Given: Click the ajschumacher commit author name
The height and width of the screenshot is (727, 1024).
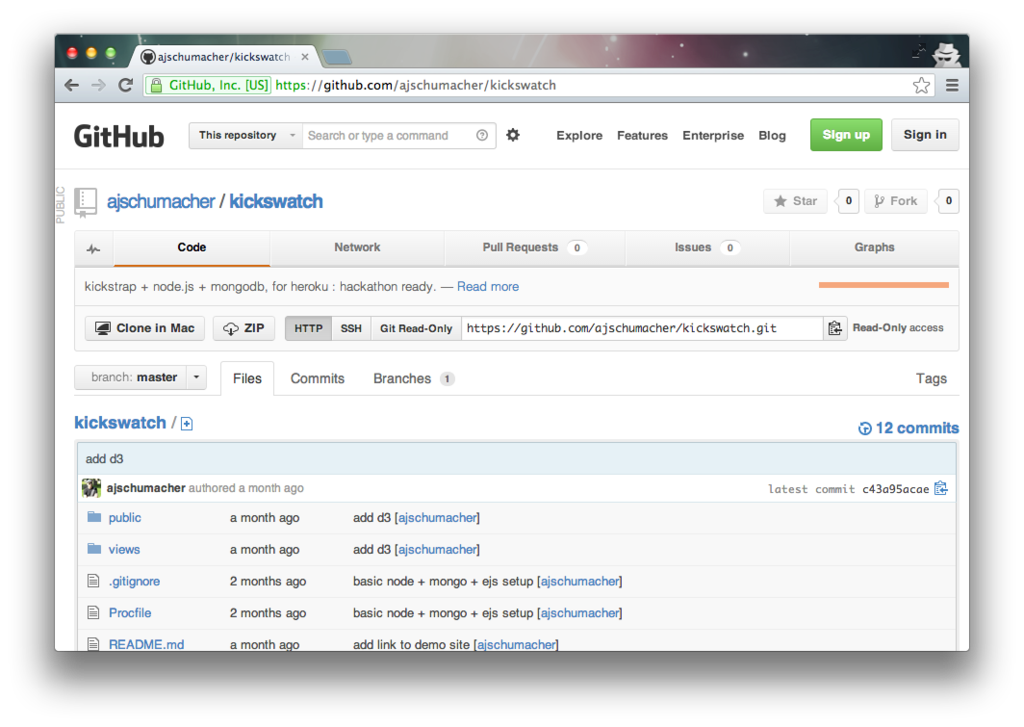Looking at the screenshot, I should coord(146,489).
